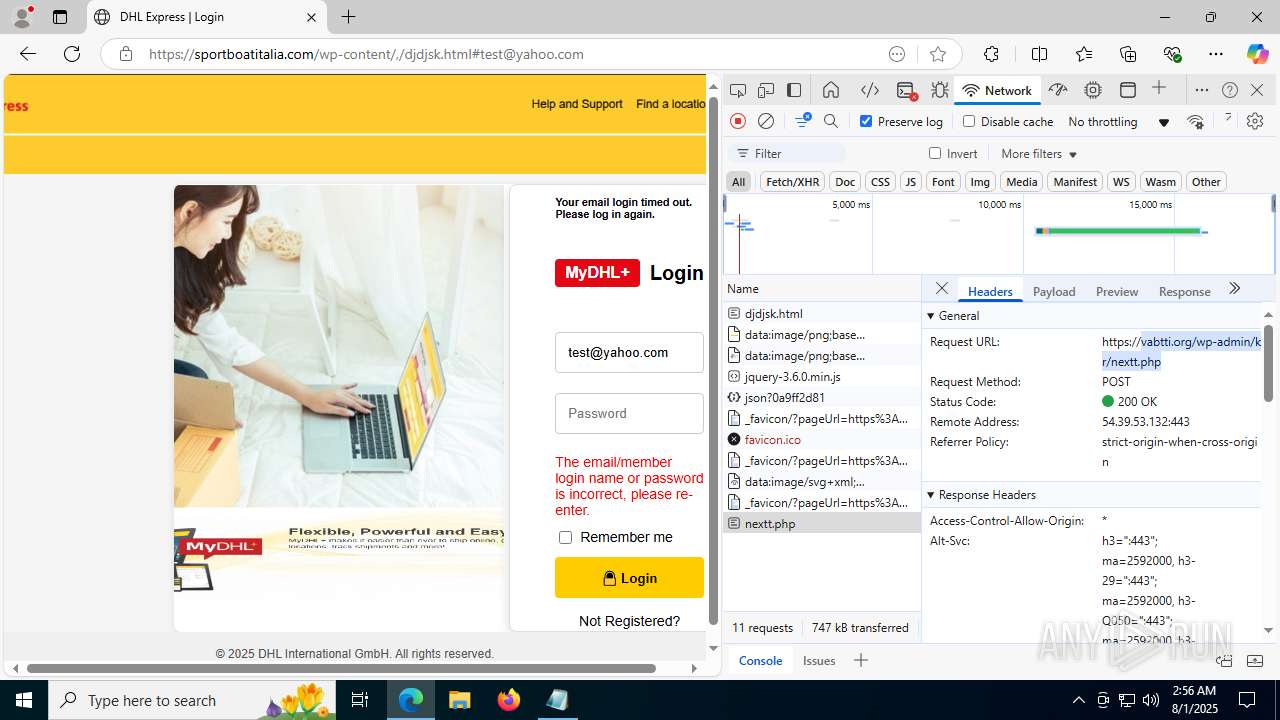Viewport: 1280px width, 720px height.
Task: Toggle Preserve log checkbox
Action: [866, 121]
